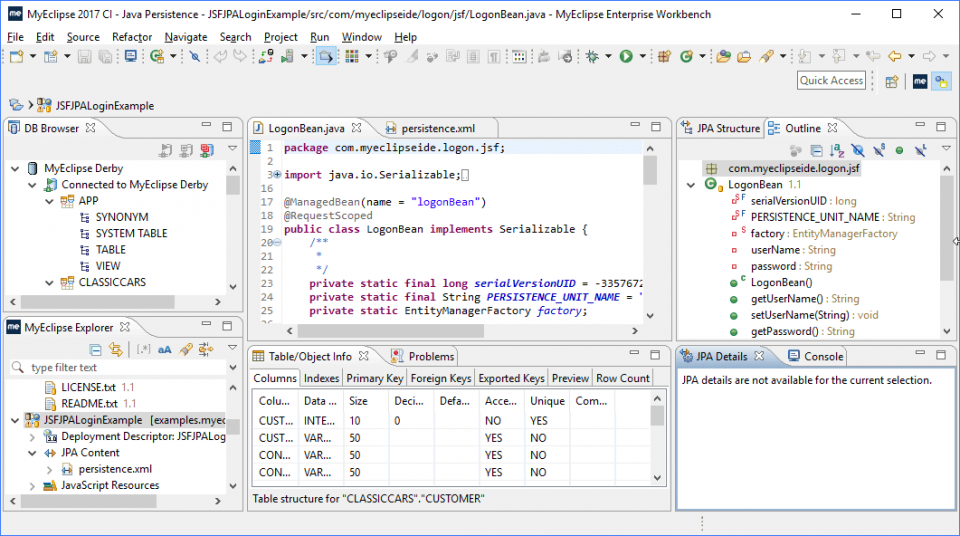Switch to the JPA Structure tab
Image resolution: width=960 pixels, height=536 pixels.
[721, 128]
